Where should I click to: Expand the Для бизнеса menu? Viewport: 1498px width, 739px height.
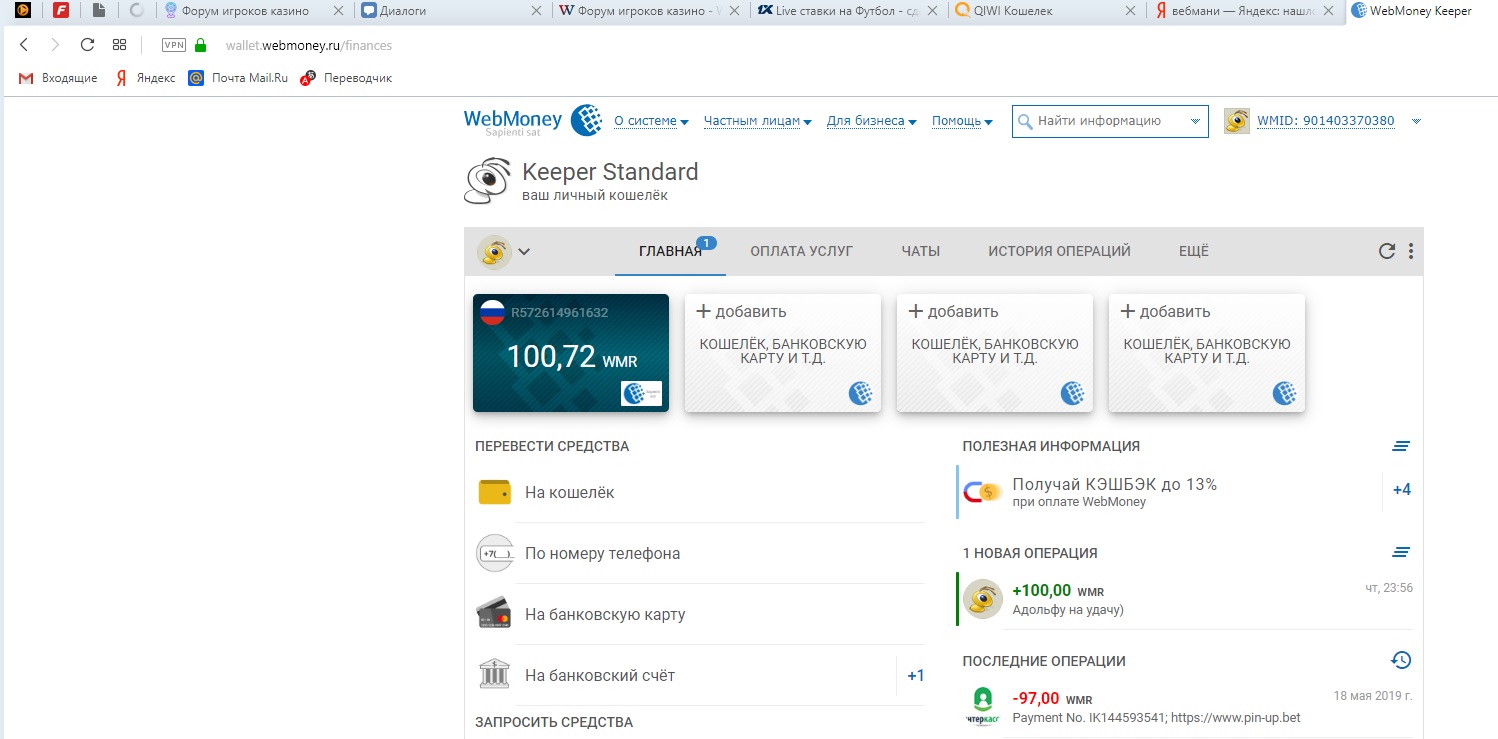coord(872,121)
